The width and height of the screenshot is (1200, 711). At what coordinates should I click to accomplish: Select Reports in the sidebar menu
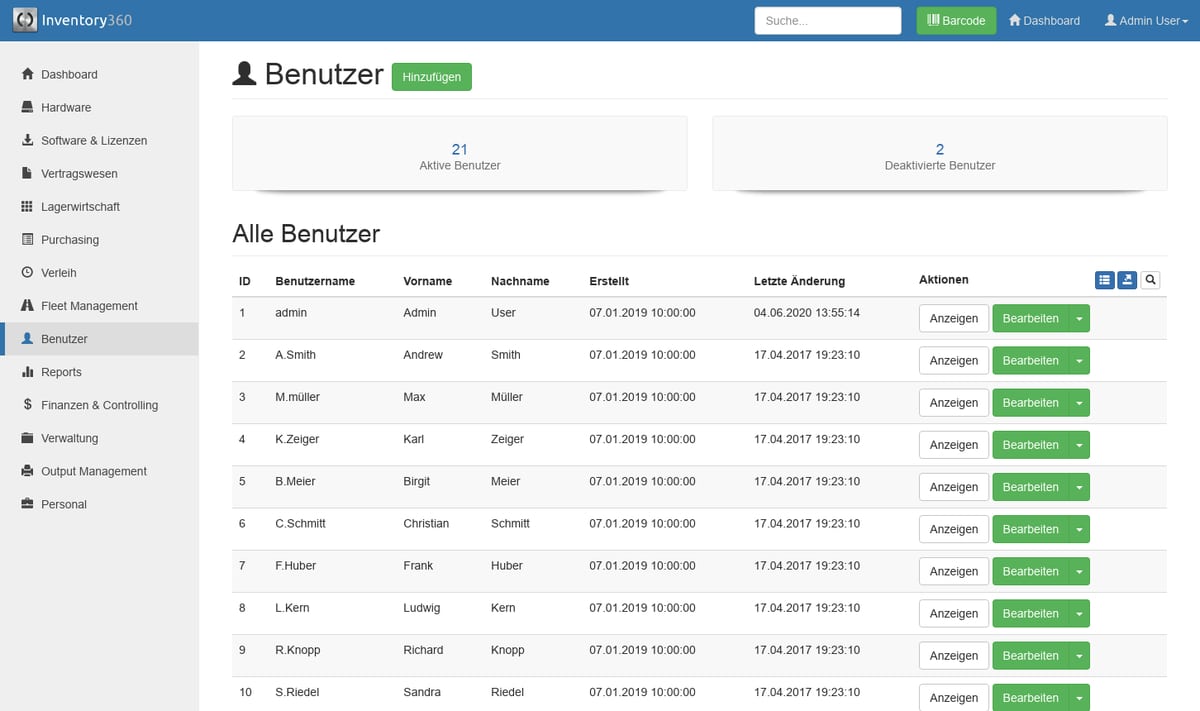pos(61,372)
